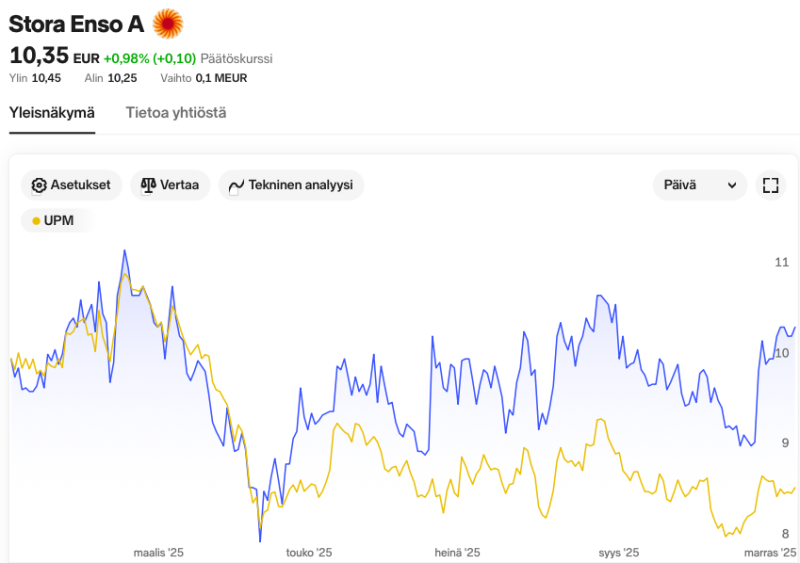Screen dimensions: 800x563
Task: Click the marras '25 date axis label
Action: pos(769,552)
